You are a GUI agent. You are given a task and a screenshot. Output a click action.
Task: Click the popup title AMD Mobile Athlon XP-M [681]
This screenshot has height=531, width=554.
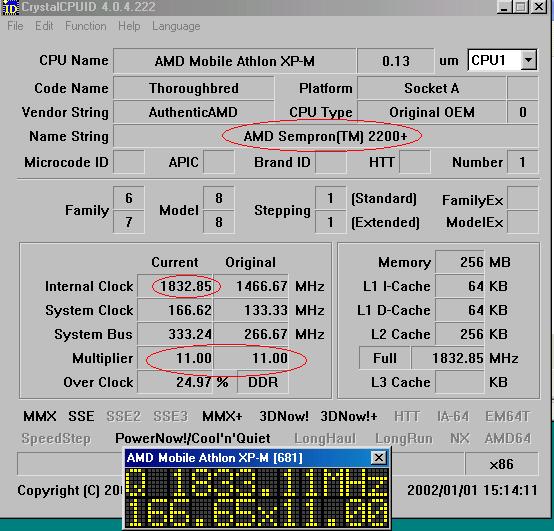[x=214, y=458]
